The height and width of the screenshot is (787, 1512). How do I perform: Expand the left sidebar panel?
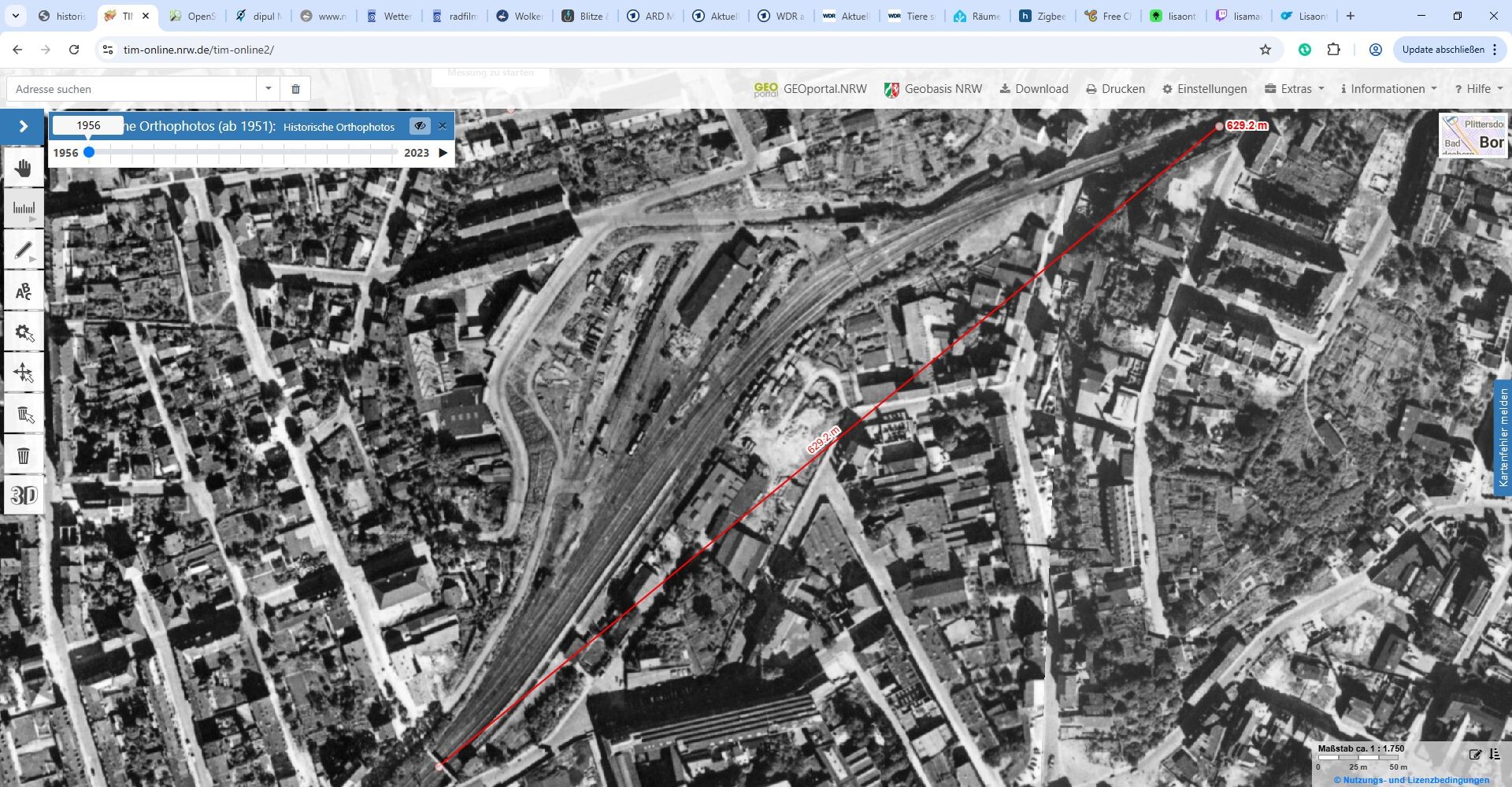(x=23, y=126)
